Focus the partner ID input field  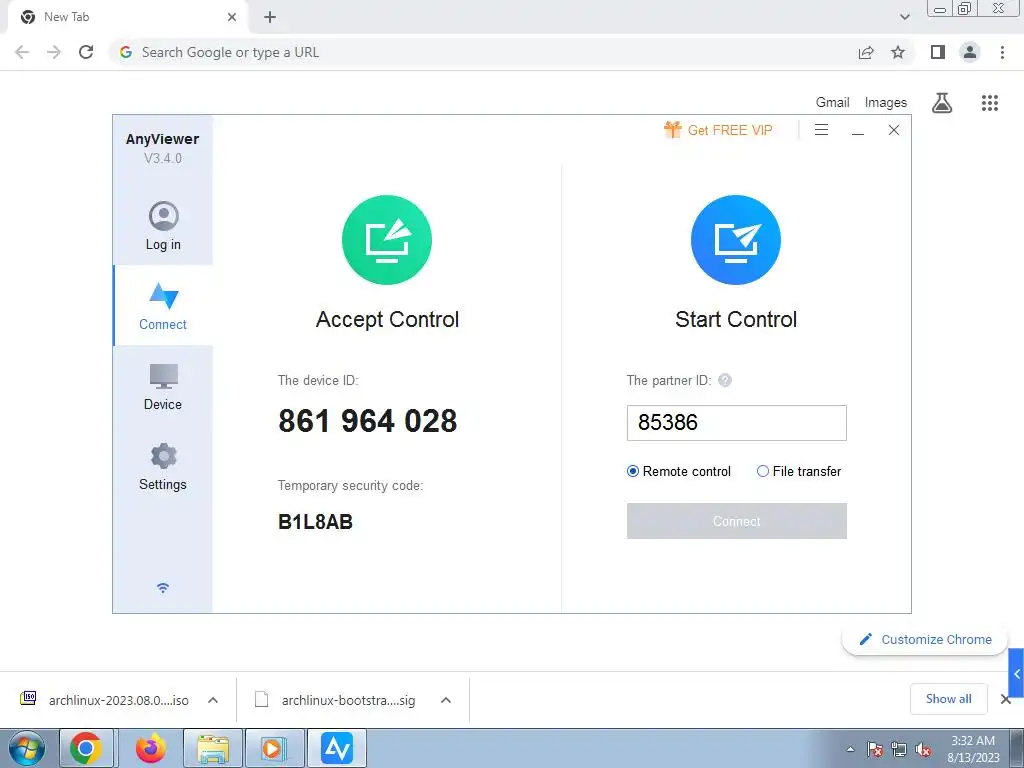pyautogui.click(x=737, y=423)
